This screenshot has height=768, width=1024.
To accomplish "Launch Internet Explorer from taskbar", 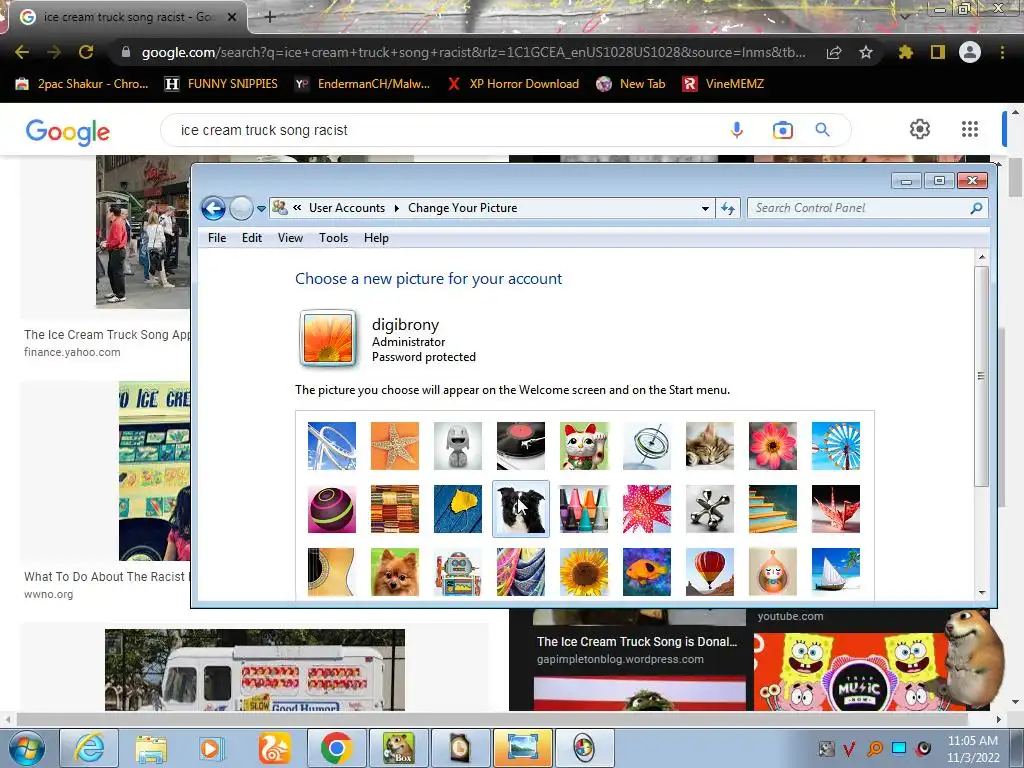I will 89,748.
